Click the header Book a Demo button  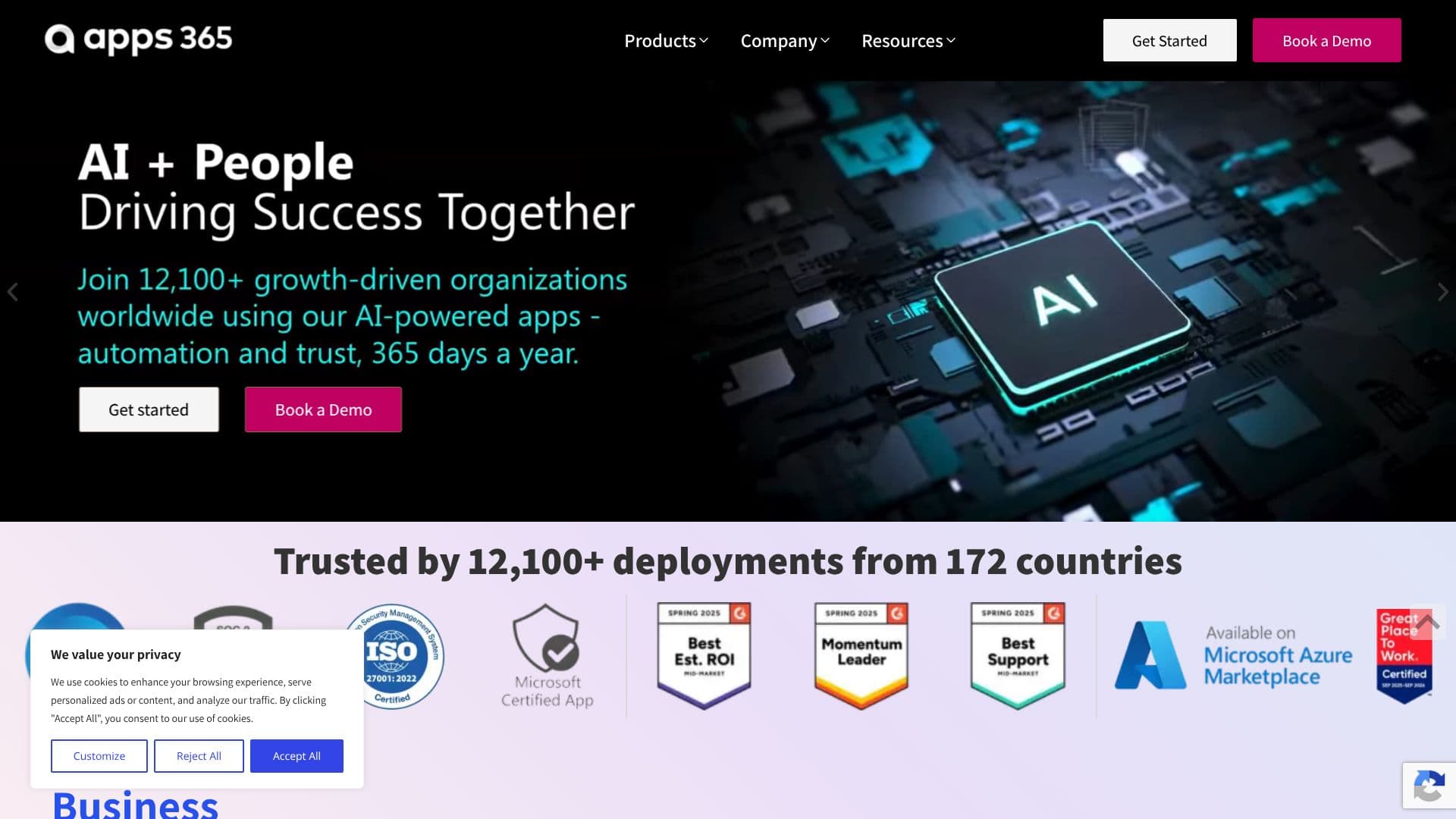click(x=1326, y=41)
